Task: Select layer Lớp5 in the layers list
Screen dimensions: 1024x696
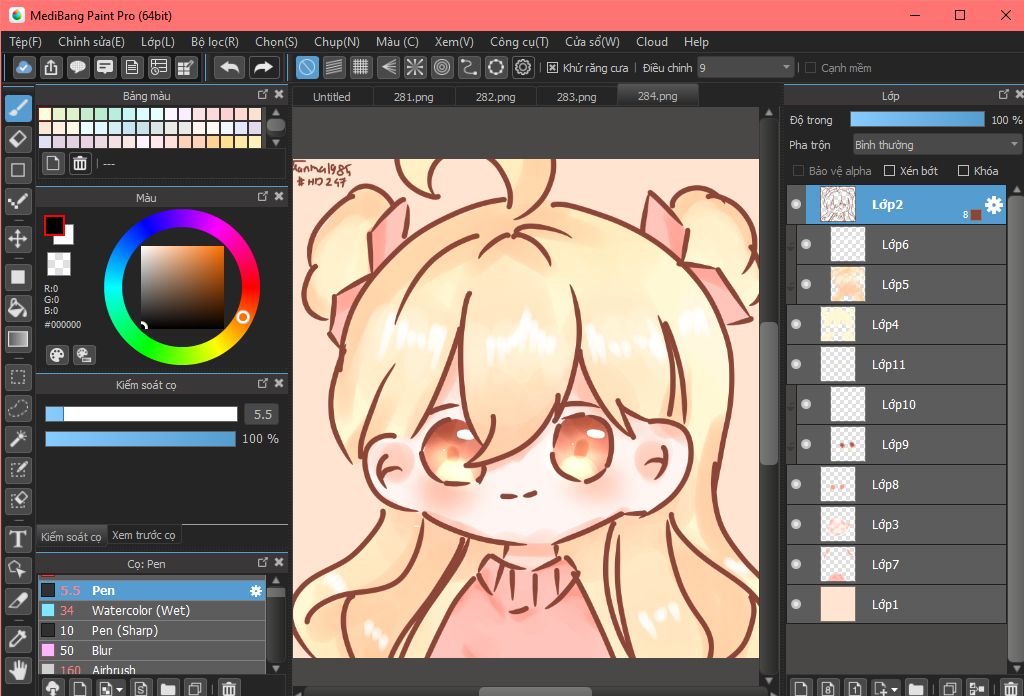Action: tap(901, 285)
